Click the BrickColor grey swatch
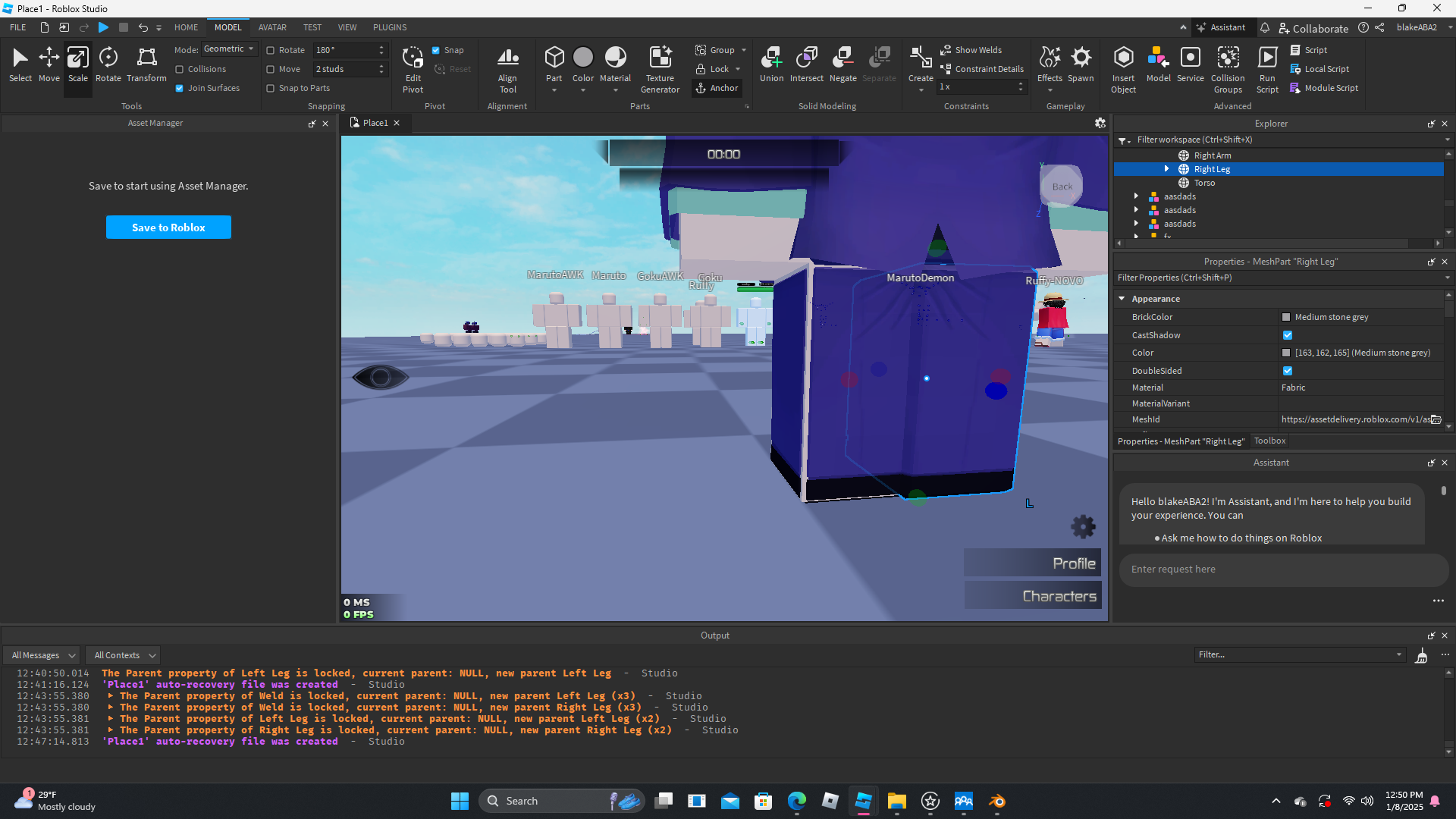The image size is (1456, 819). pyautogui.click(x=1286, y=317)
